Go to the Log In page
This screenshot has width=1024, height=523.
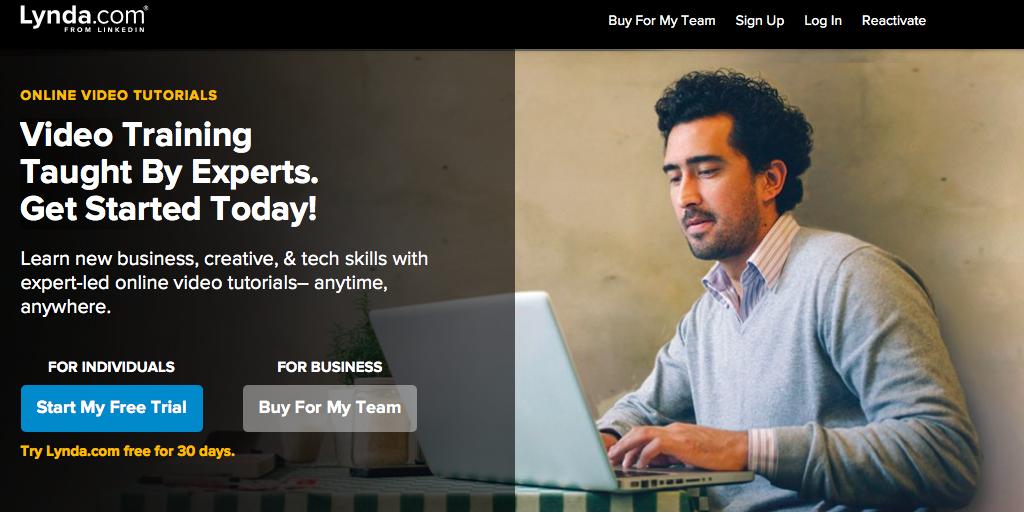click(x=823, y=20)
